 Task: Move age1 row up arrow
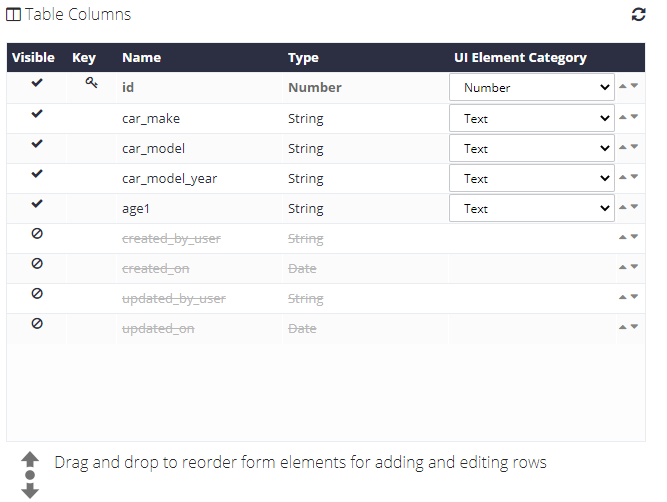point(622,207)
